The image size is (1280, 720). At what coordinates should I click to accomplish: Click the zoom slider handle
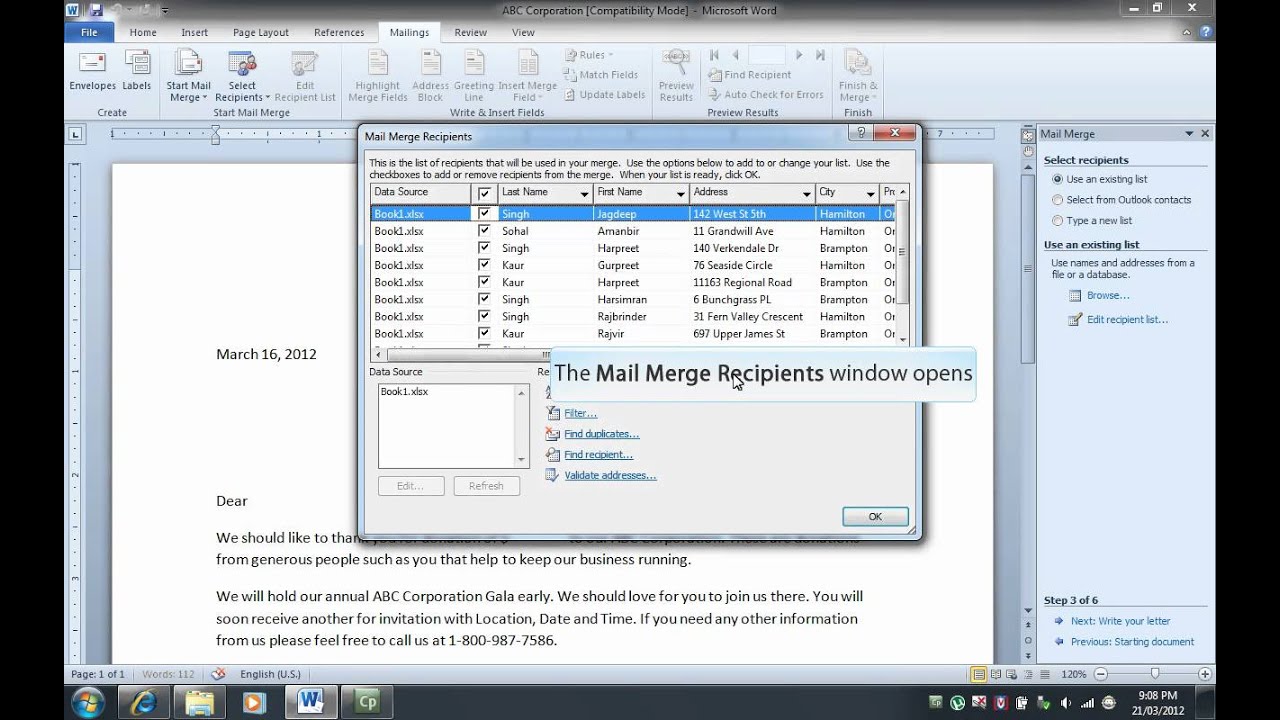click(1155, 674)
